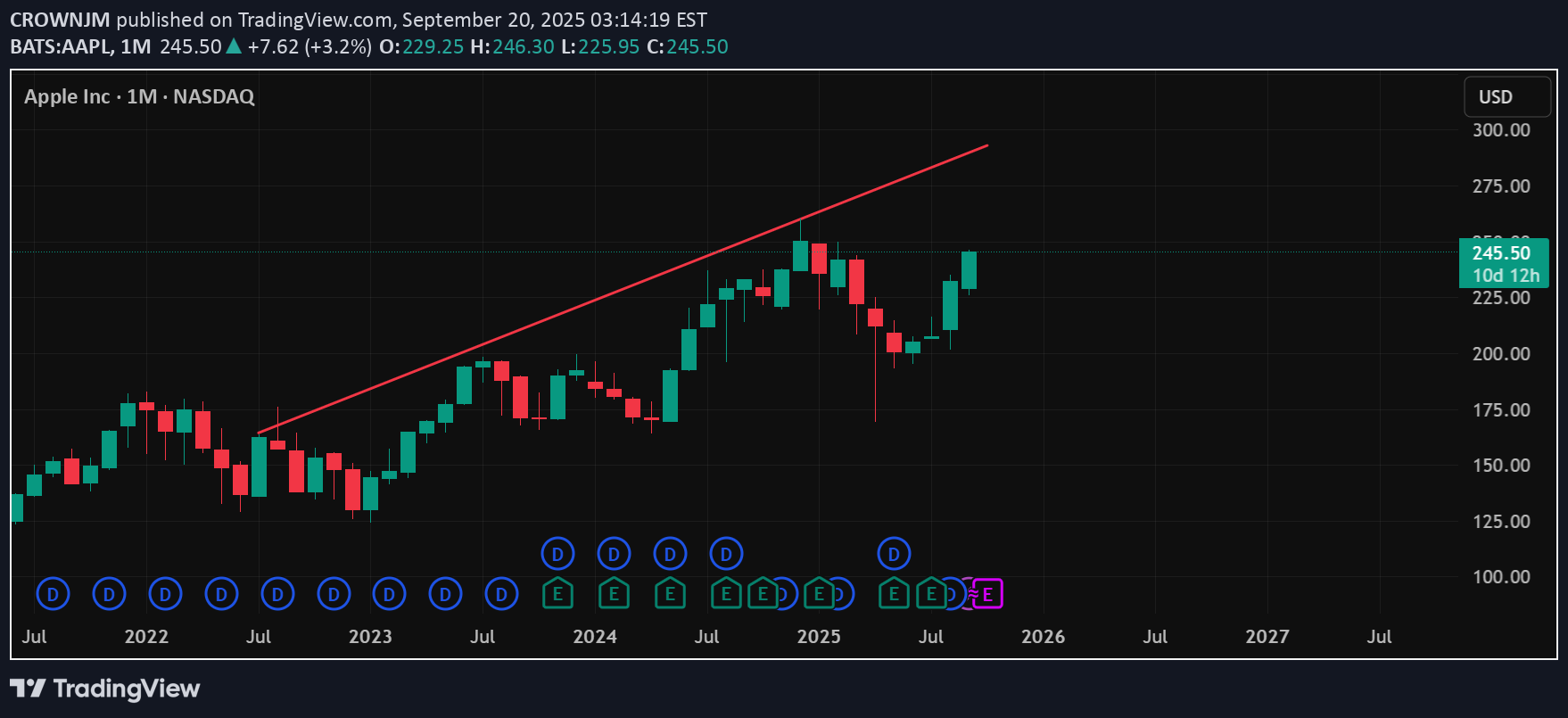Viewport: 1568px width, 718px height.
Task: Open the October 2024 earnings E marker
Action: coord(763,593)
